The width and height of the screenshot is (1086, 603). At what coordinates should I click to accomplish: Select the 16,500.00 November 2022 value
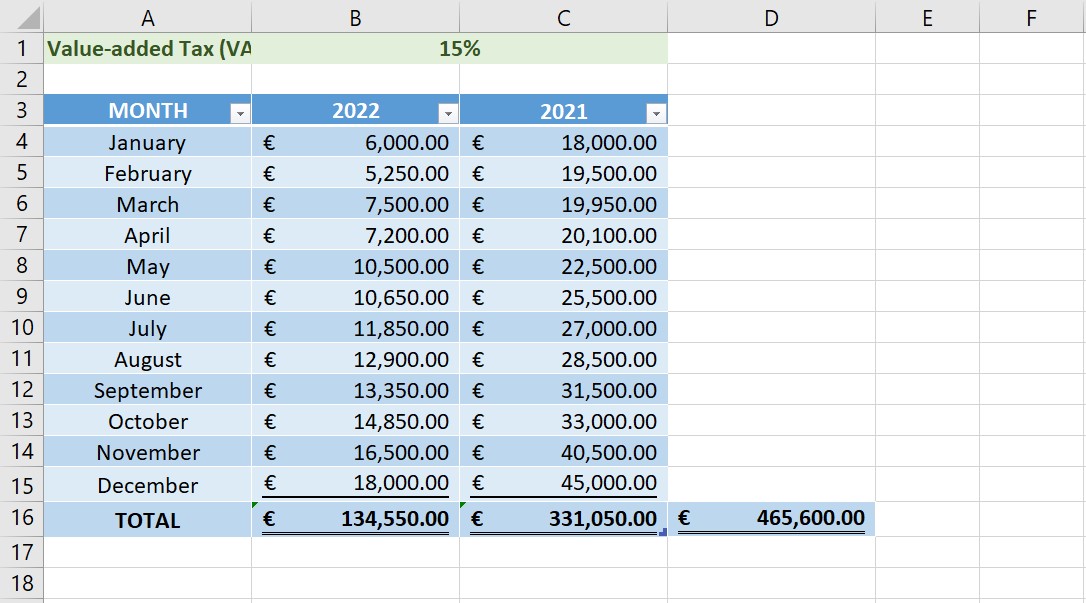tap(355, 451)
